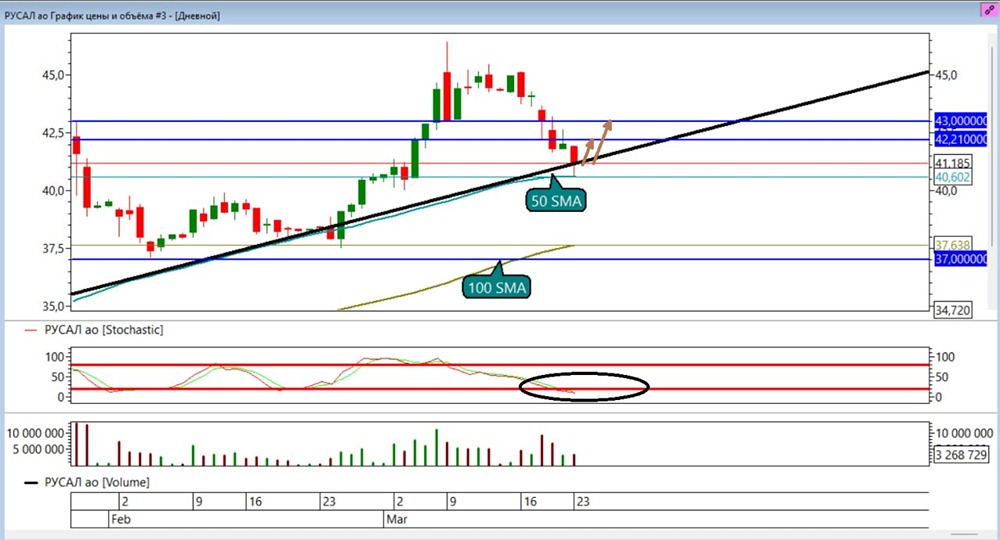Select the March 16 date label
Image resolution: width=1000 pixels, height=540 pixels.
click(530, 502)
